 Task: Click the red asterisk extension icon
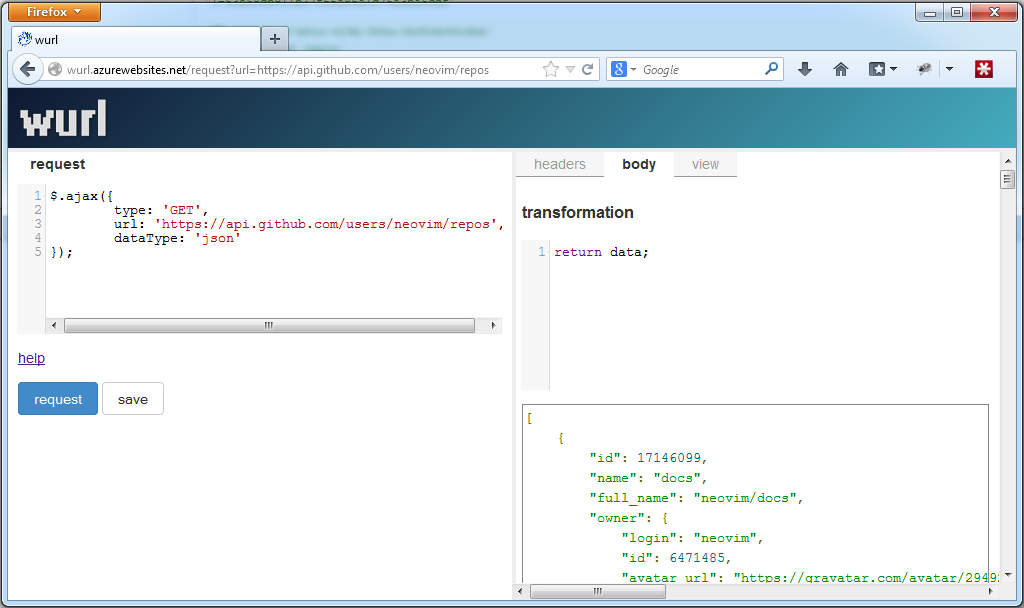click(984, 69)
